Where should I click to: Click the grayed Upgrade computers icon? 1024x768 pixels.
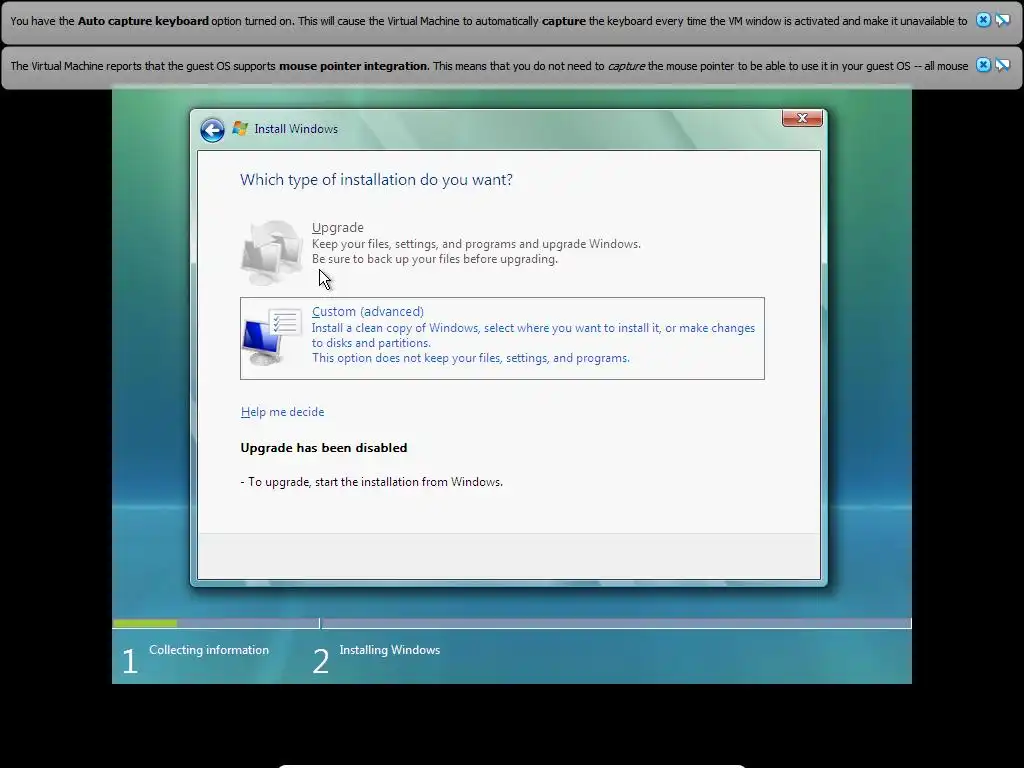click(272, 251)
